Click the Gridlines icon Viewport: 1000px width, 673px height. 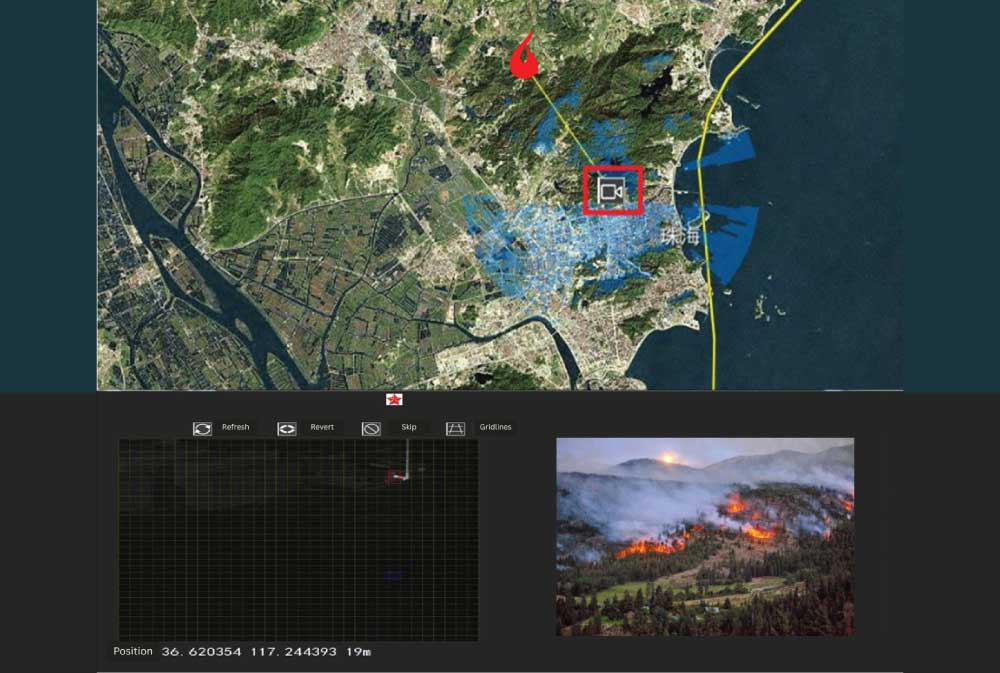pyautogui.click(x=455, y=429)
